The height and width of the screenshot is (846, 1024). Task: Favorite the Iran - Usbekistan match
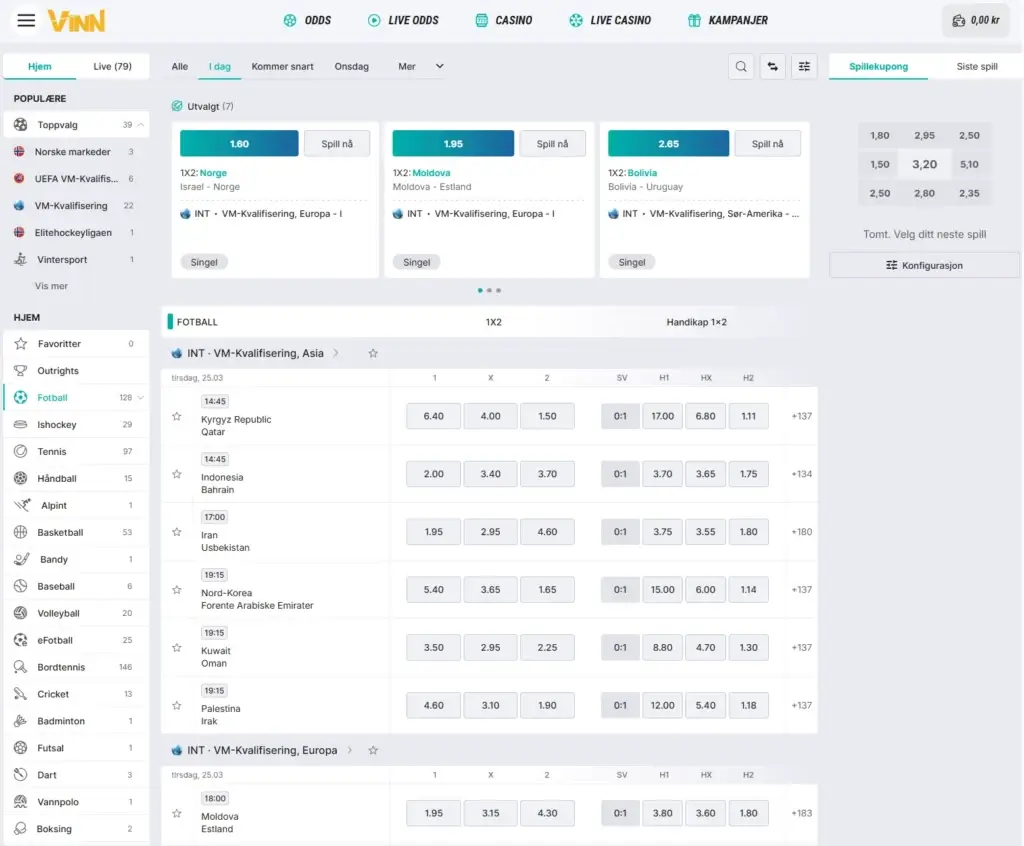coord(177,532)
